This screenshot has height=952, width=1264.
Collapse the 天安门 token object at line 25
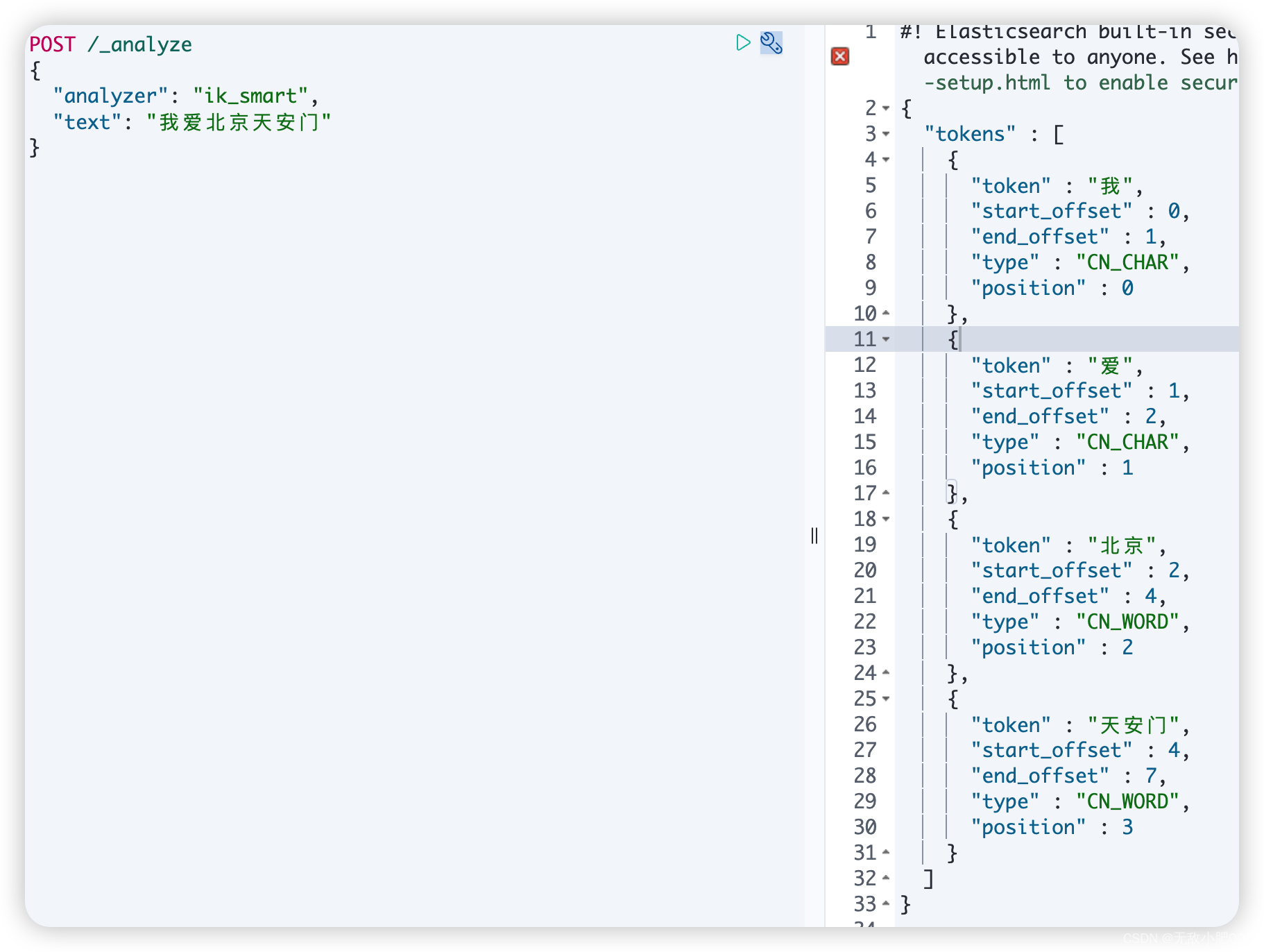point(886,699)
